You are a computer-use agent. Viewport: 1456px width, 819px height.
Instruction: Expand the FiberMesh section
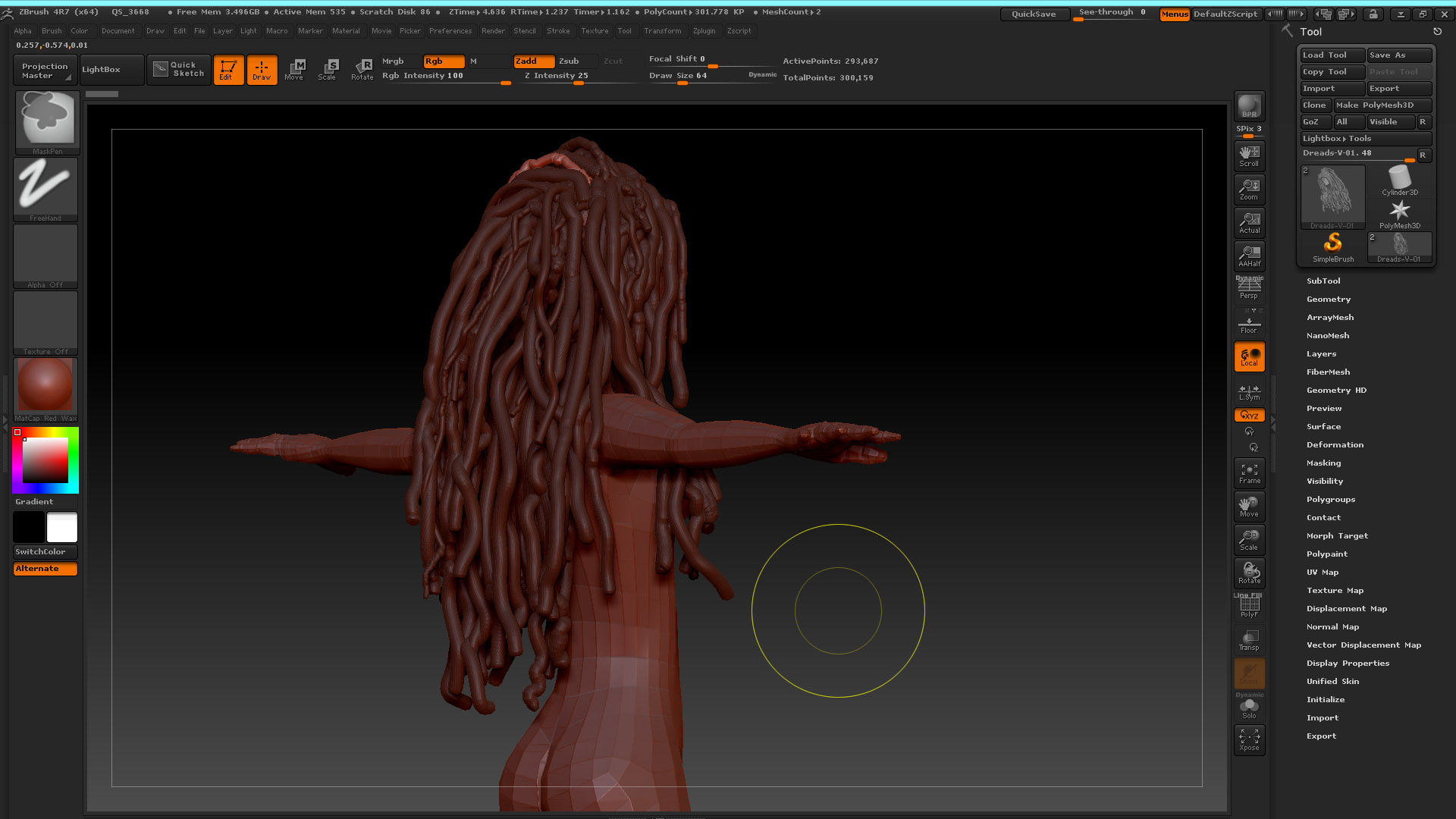pos(1328,372)
